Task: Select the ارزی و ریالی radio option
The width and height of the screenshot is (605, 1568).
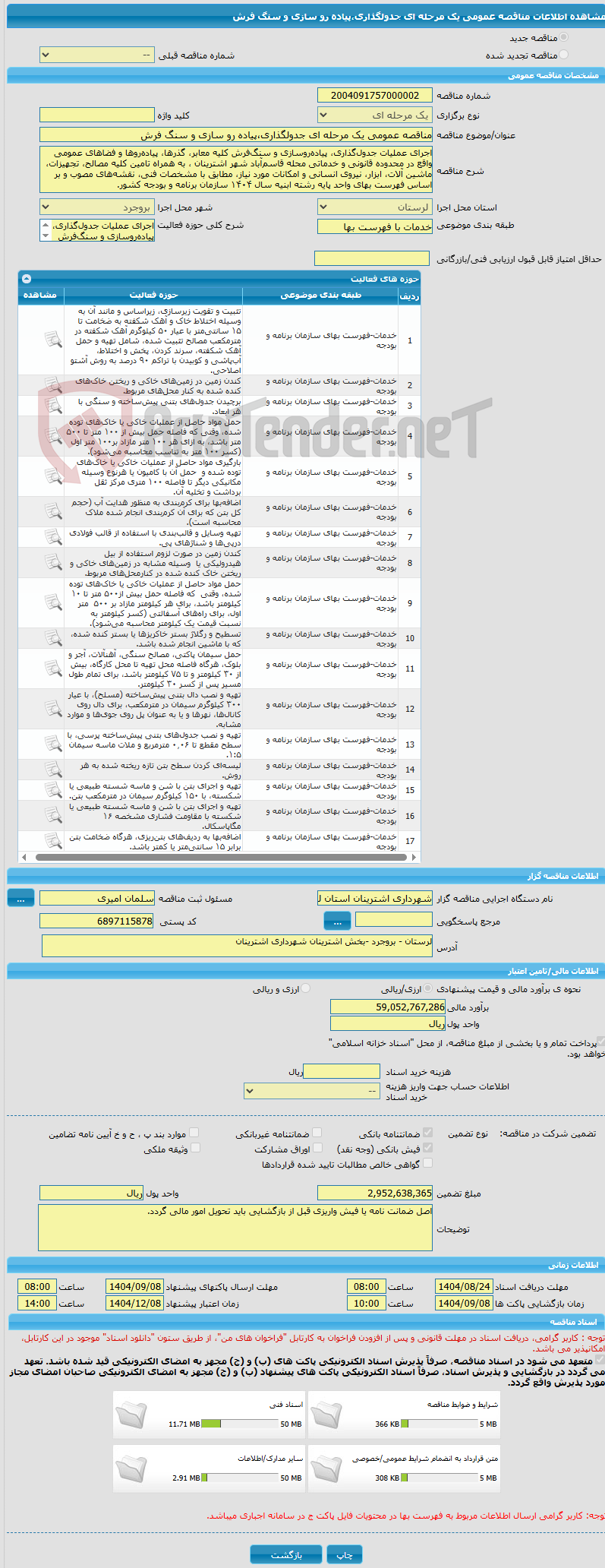Action: 305,988
